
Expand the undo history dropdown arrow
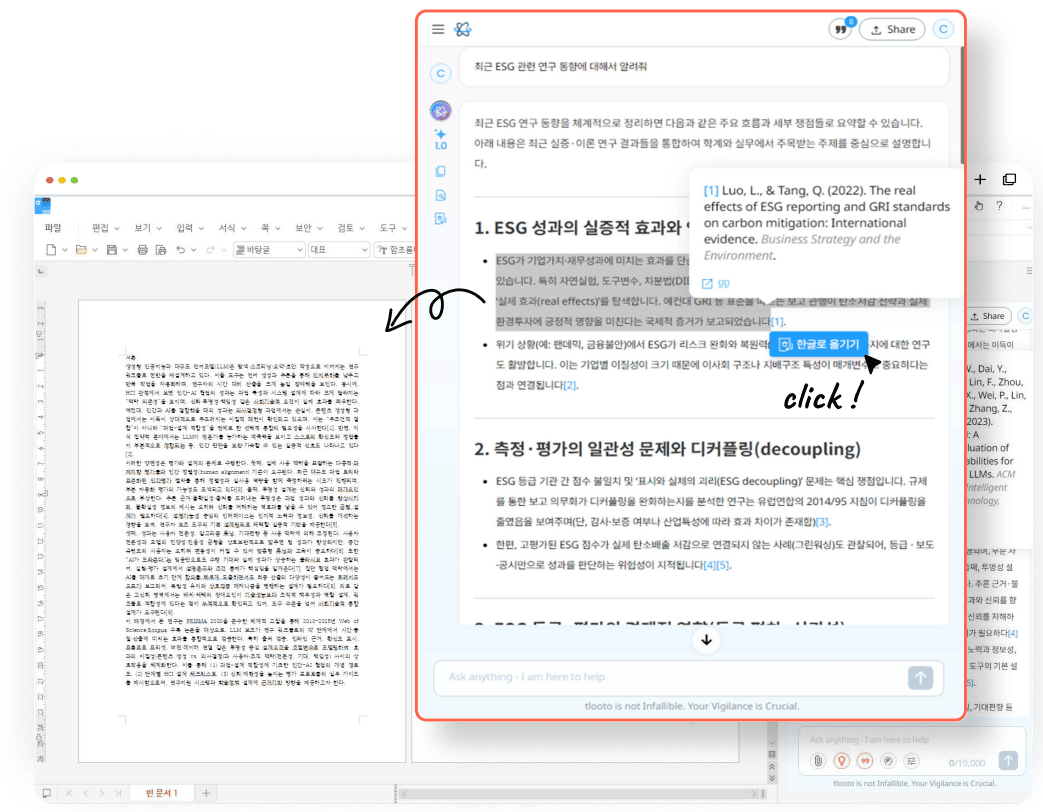(194, 250)
